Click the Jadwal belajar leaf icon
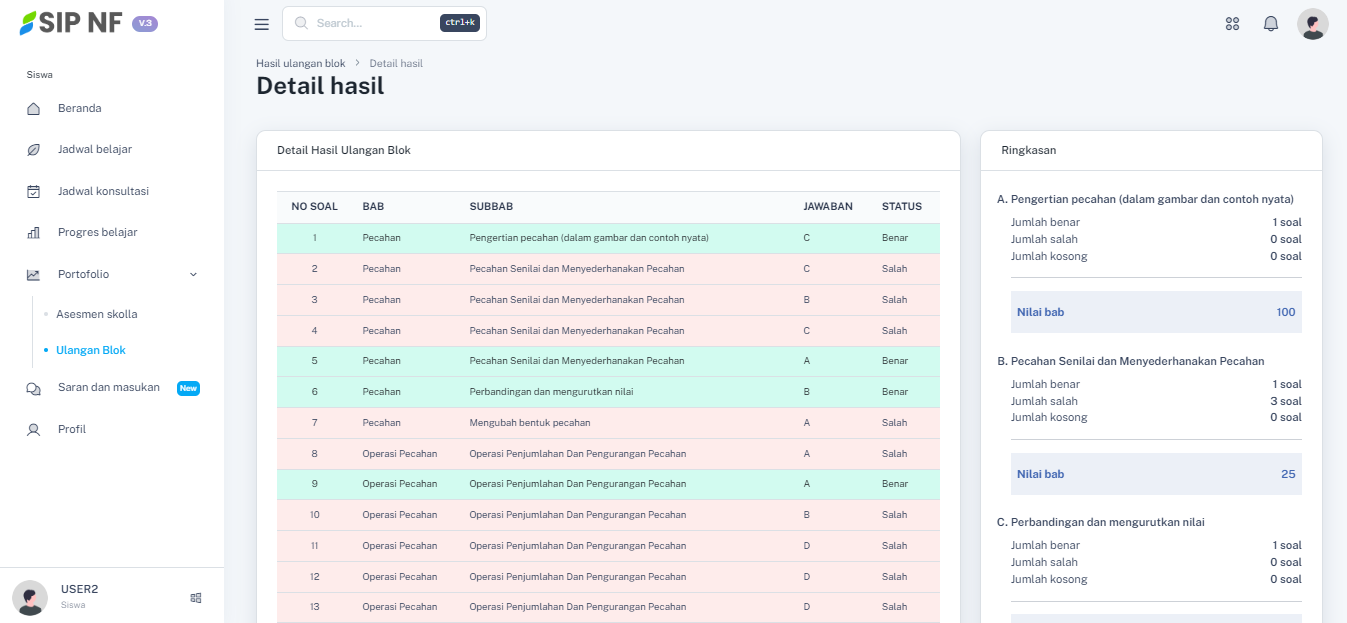 pyautogui.click(x=34, y=150)
